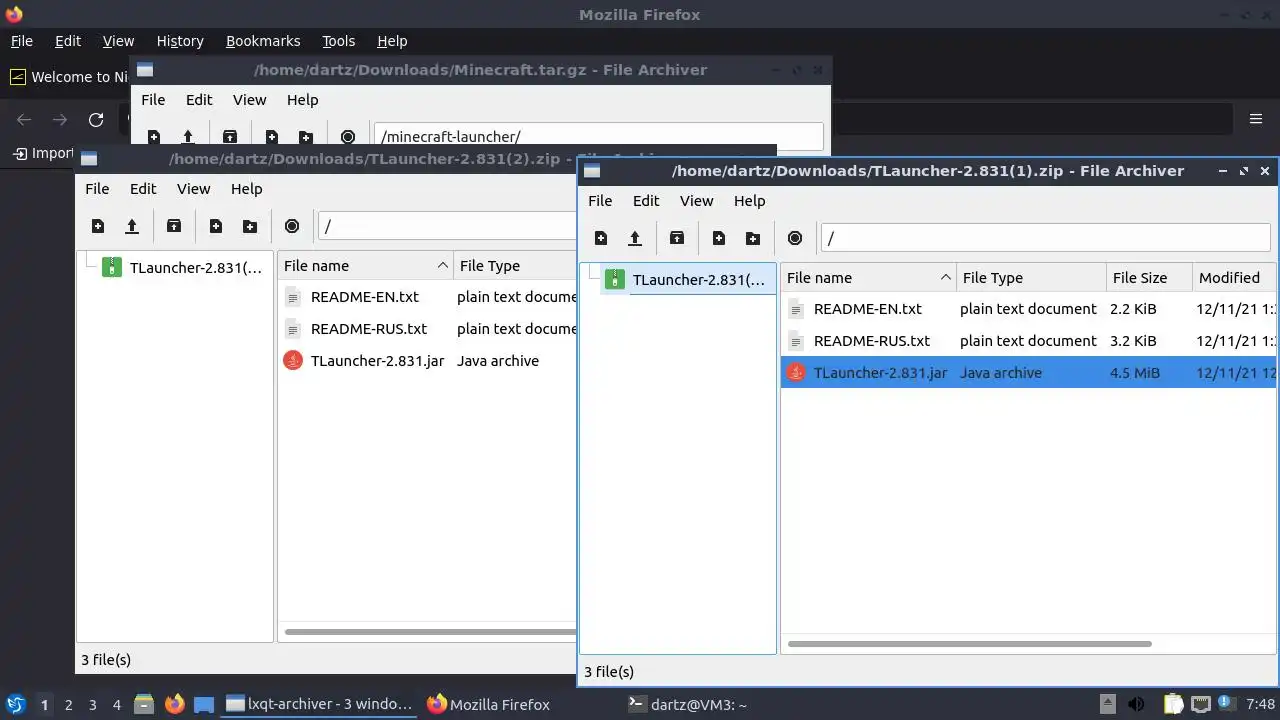Open removable media eject tray icon
Screen dimensions: 1280x720
click(1108, 704)
